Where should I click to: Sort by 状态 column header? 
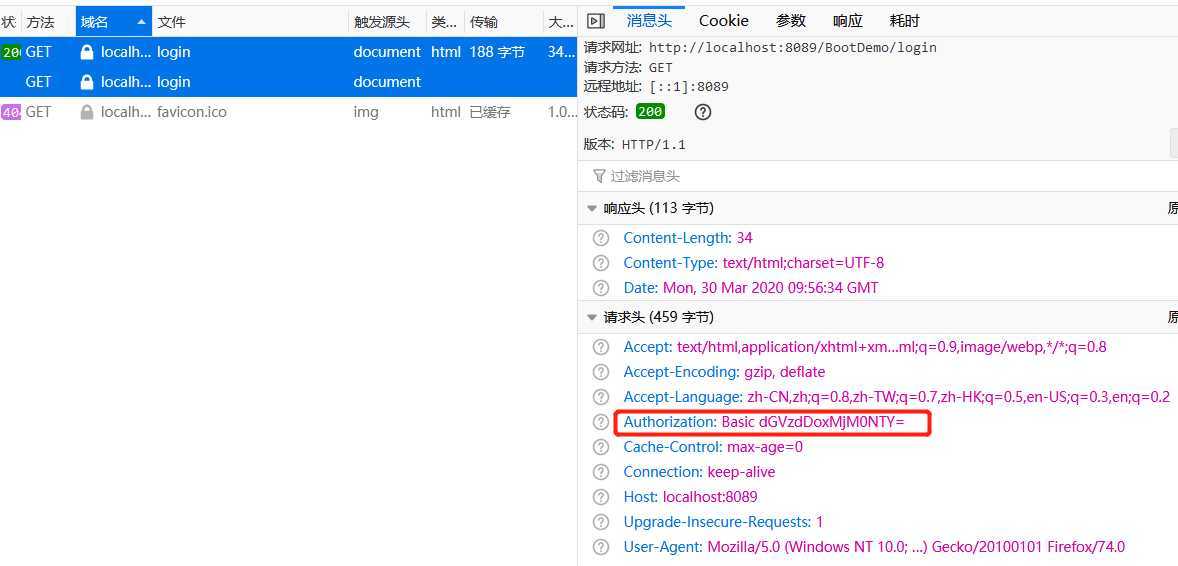point(11,22)
